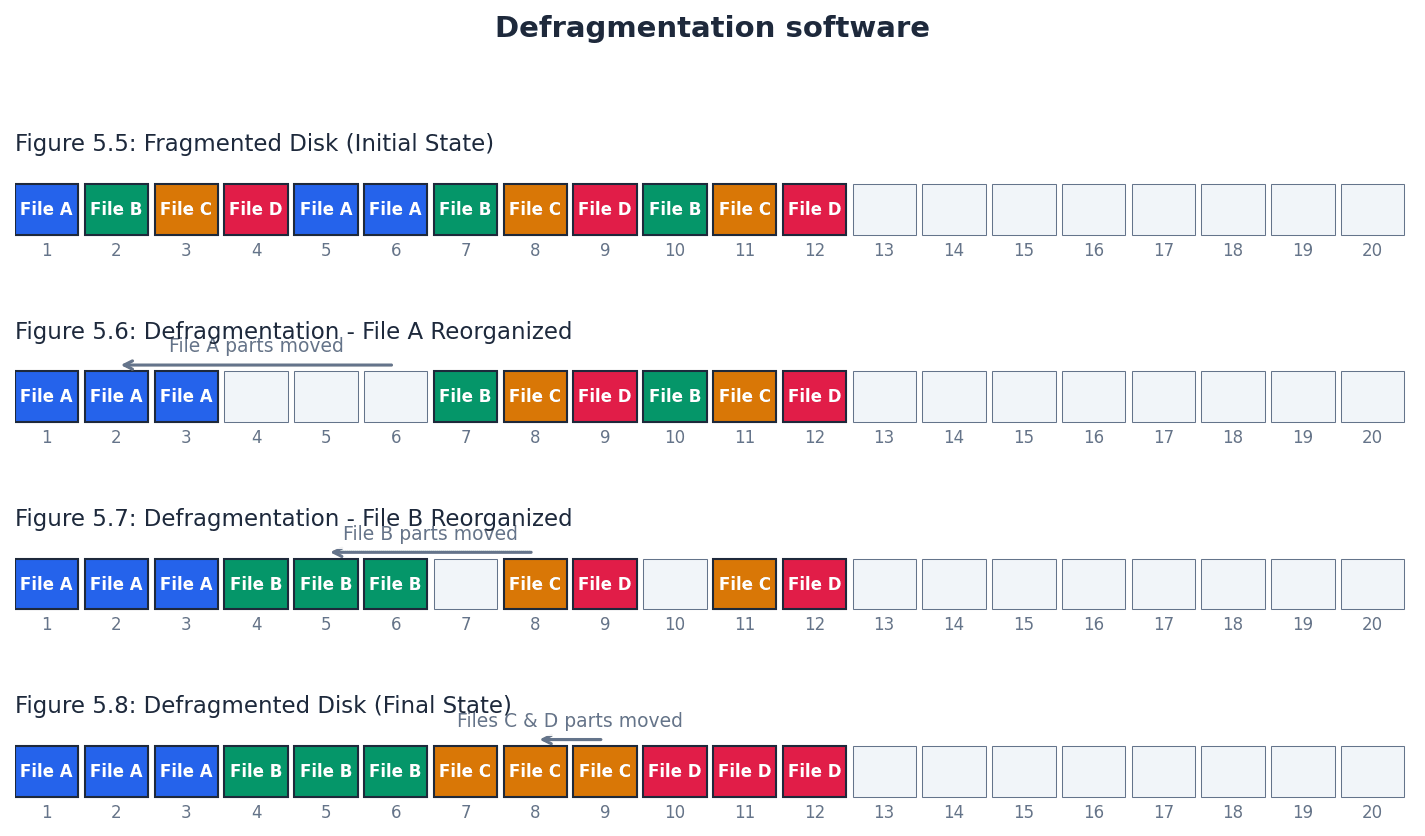Select the Figure 5.7 caption text
1425x836 pixels.
[293, 518]
